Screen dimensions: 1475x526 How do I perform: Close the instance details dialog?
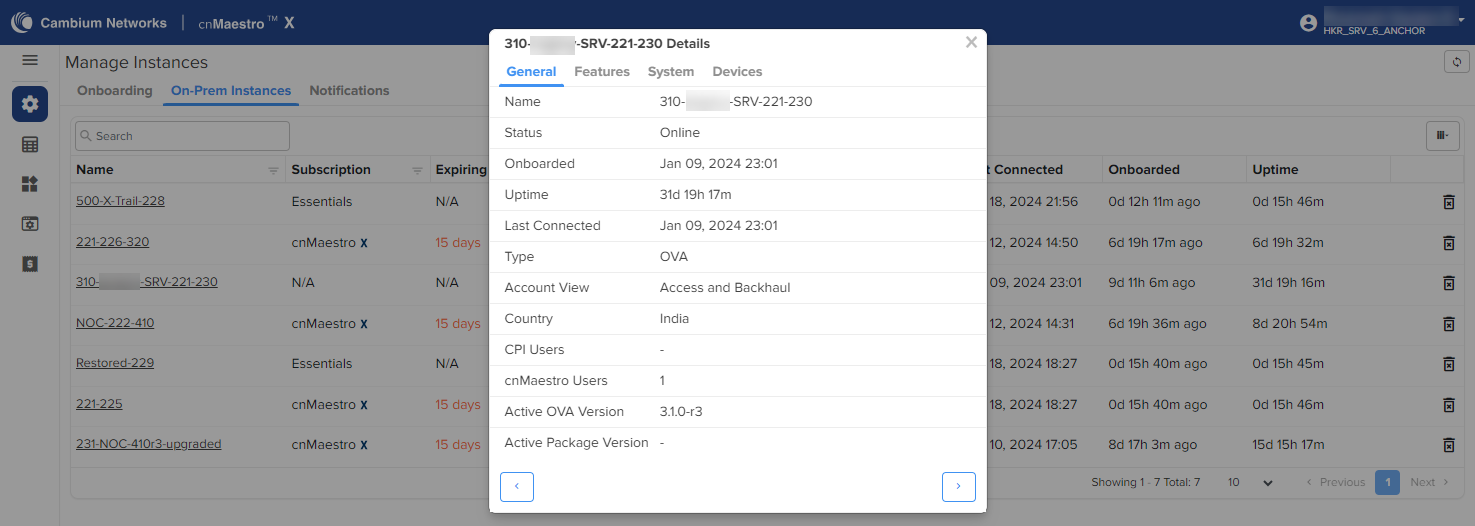tap(971, 43)
